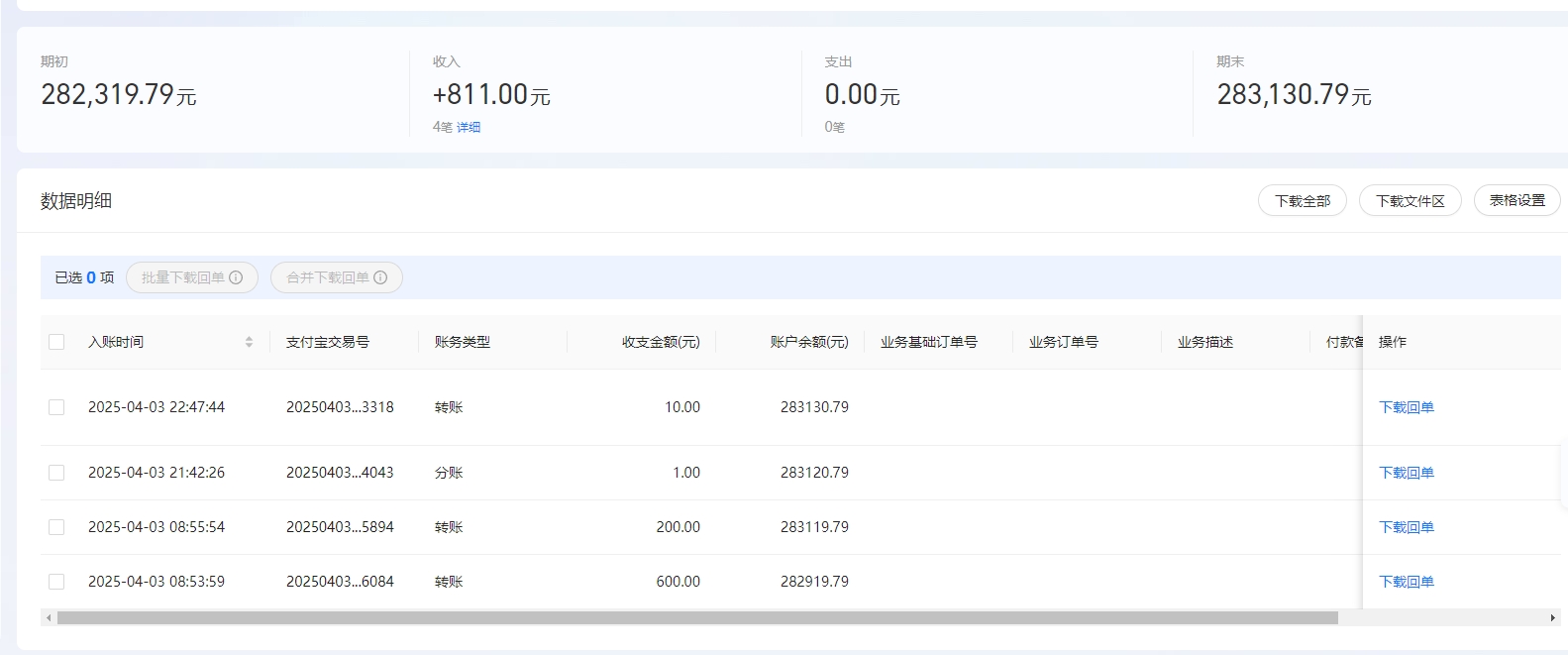
Task: Click the 下载全部 button
Action: point(1302,200)
